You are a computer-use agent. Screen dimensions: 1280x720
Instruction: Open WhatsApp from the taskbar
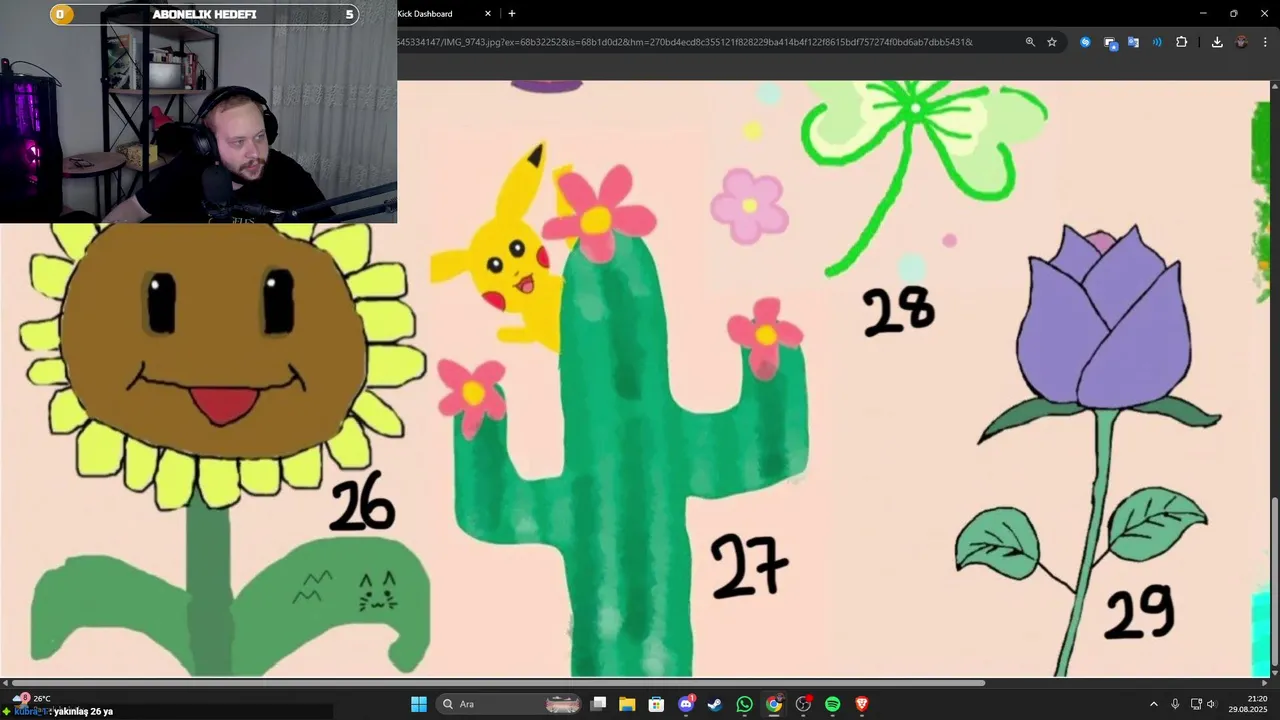pyautogui.click(x=744, y=704)
